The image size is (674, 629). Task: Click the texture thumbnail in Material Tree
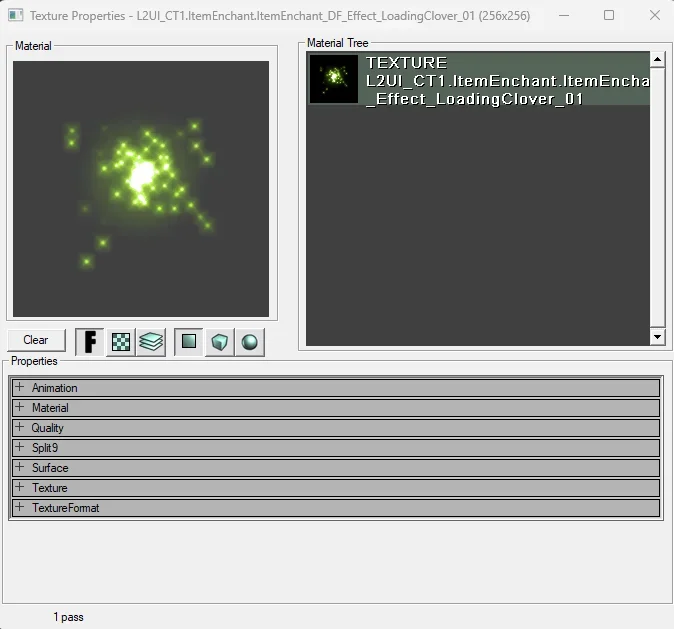coord(334,79)
